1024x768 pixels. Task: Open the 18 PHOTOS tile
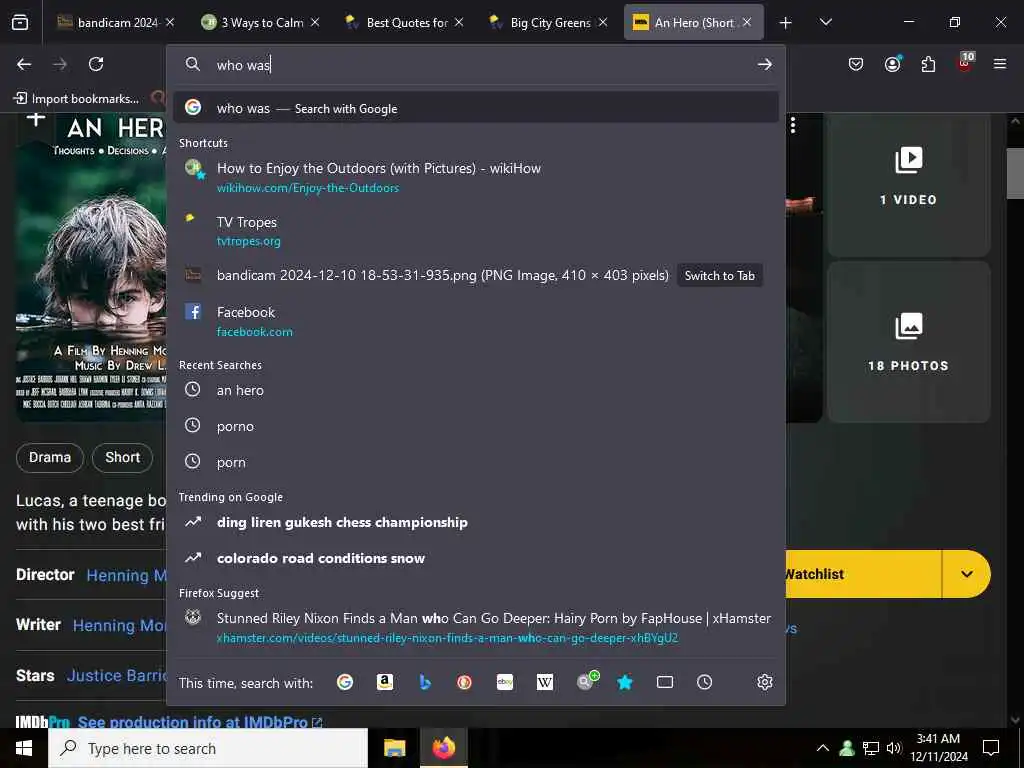coord(908,342)
